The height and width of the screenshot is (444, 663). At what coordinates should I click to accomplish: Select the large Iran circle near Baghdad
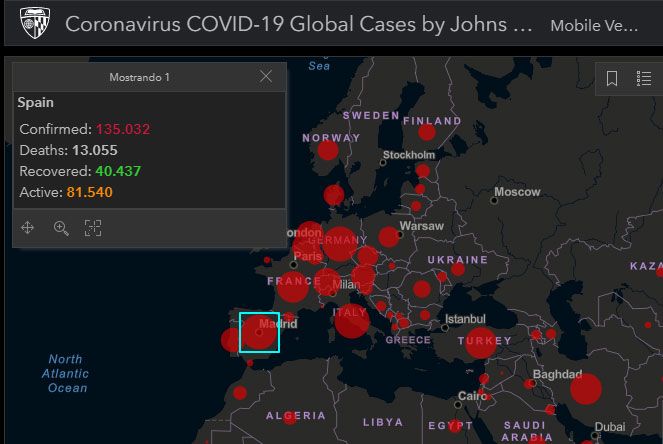point(586,389)
